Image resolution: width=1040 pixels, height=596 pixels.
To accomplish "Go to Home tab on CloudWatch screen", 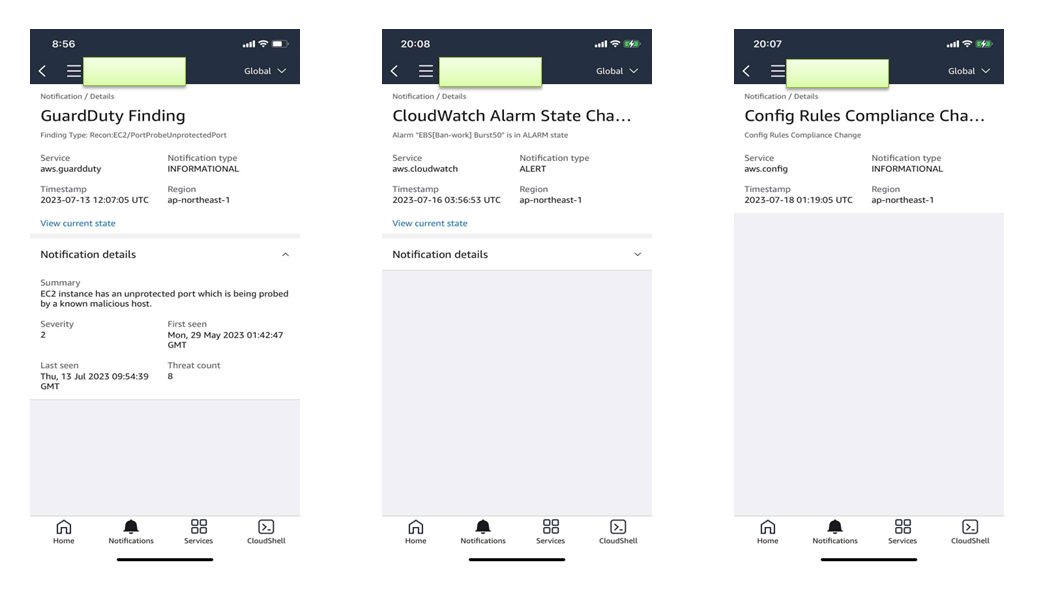I will click(x=416, y=532).
